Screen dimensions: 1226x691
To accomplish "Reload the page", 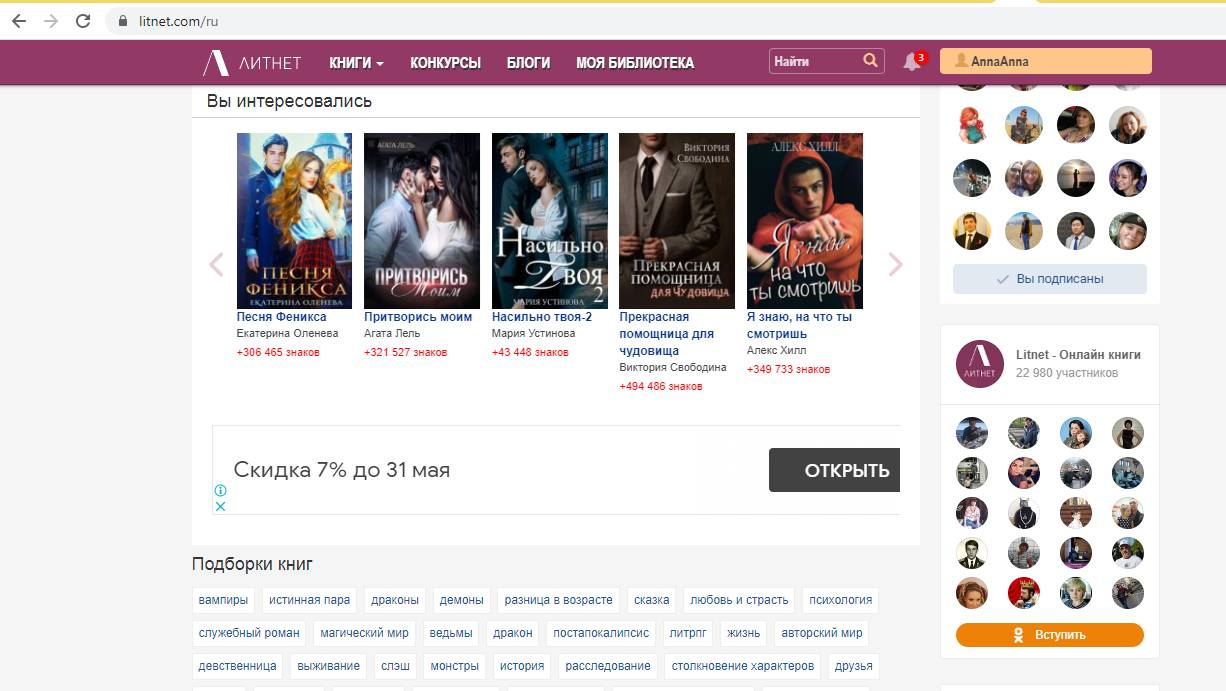I will 83,21.
